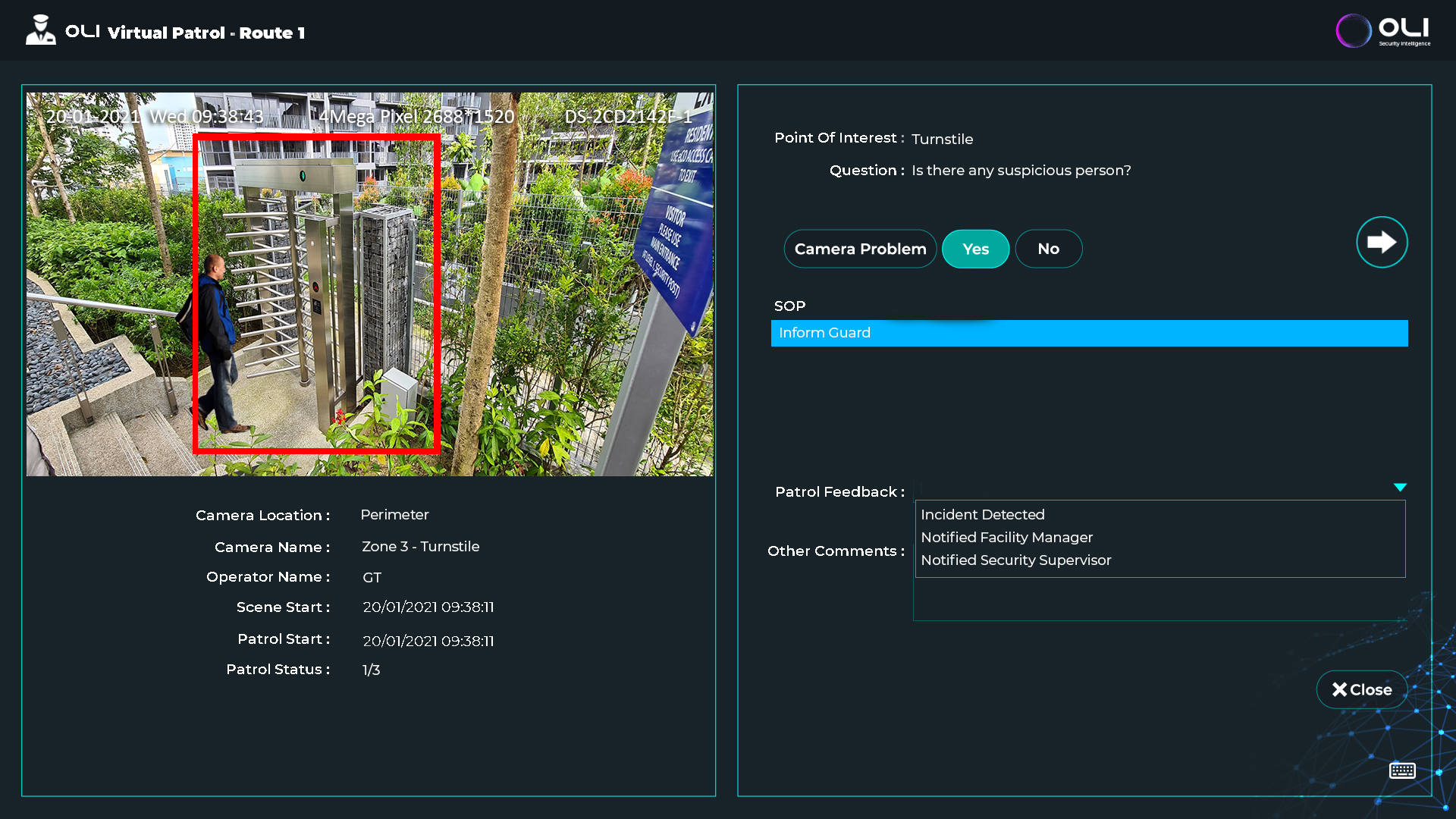The height and width of the screenshot is (819, 1456).
Task: Click the question about suspicious person
Action: click(x=1021, y=171)
